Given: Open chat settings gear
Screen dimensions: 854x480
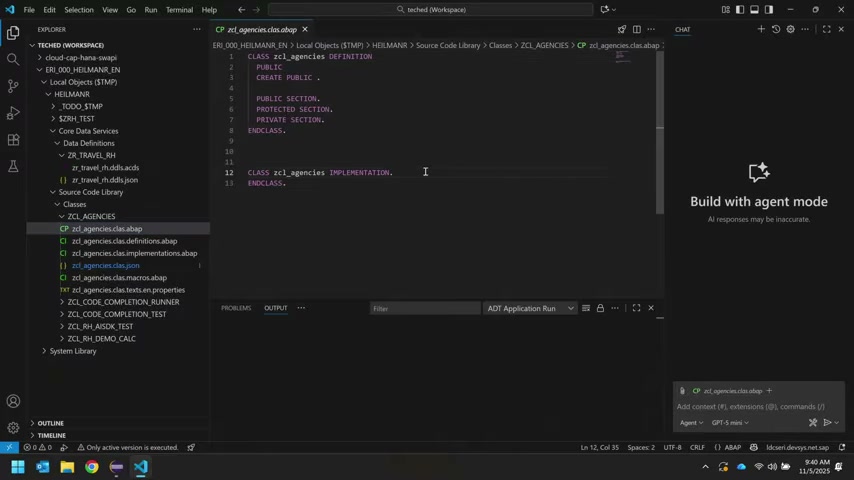Looking at the screenshot, I should (790, 29).
